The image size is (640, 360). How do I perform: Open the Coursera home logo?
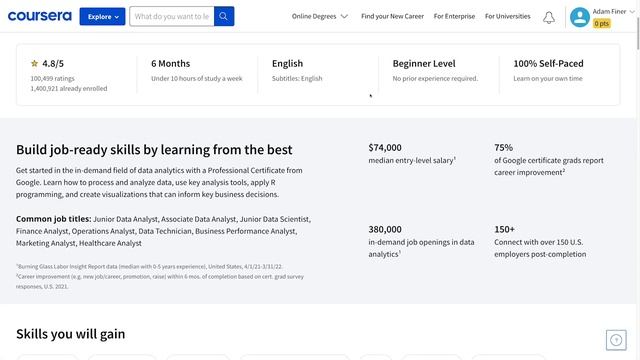point(40,16)
